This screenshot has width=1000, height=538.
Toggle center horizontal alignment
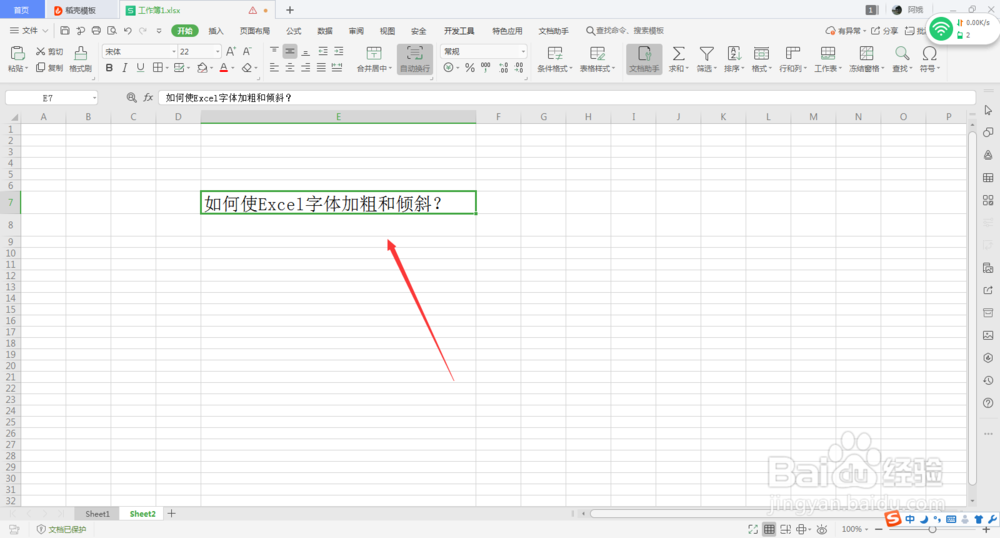[290, 68]
